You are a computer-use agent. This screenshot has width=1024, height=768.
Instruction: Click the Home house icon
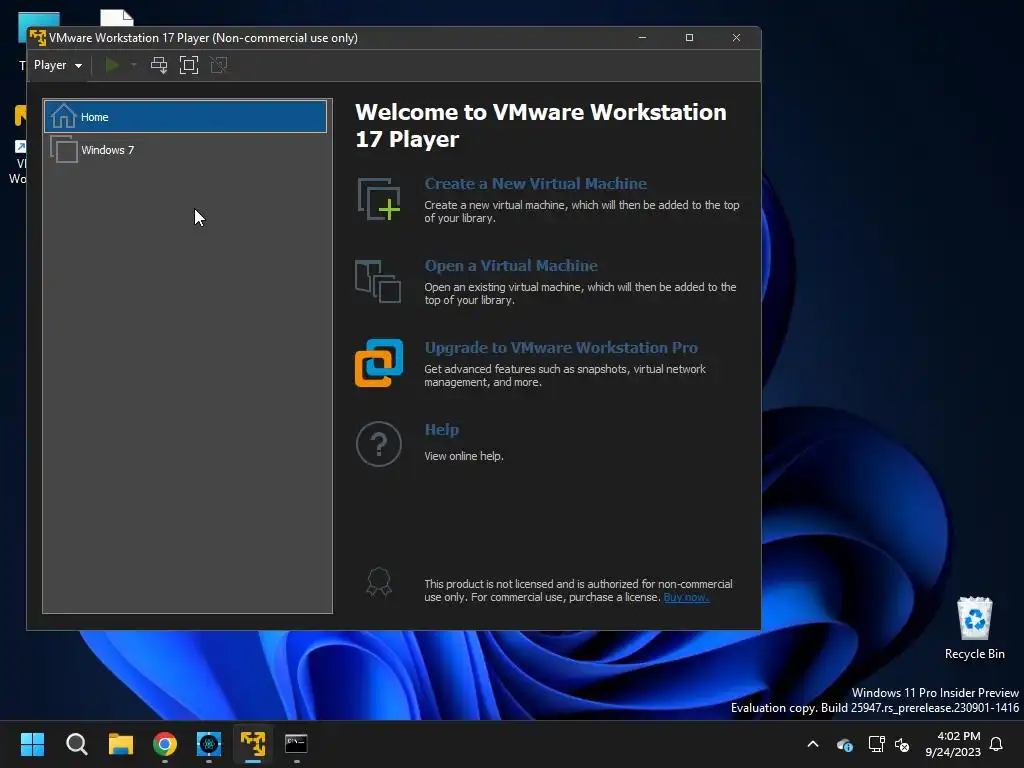(x=63, y=116)
